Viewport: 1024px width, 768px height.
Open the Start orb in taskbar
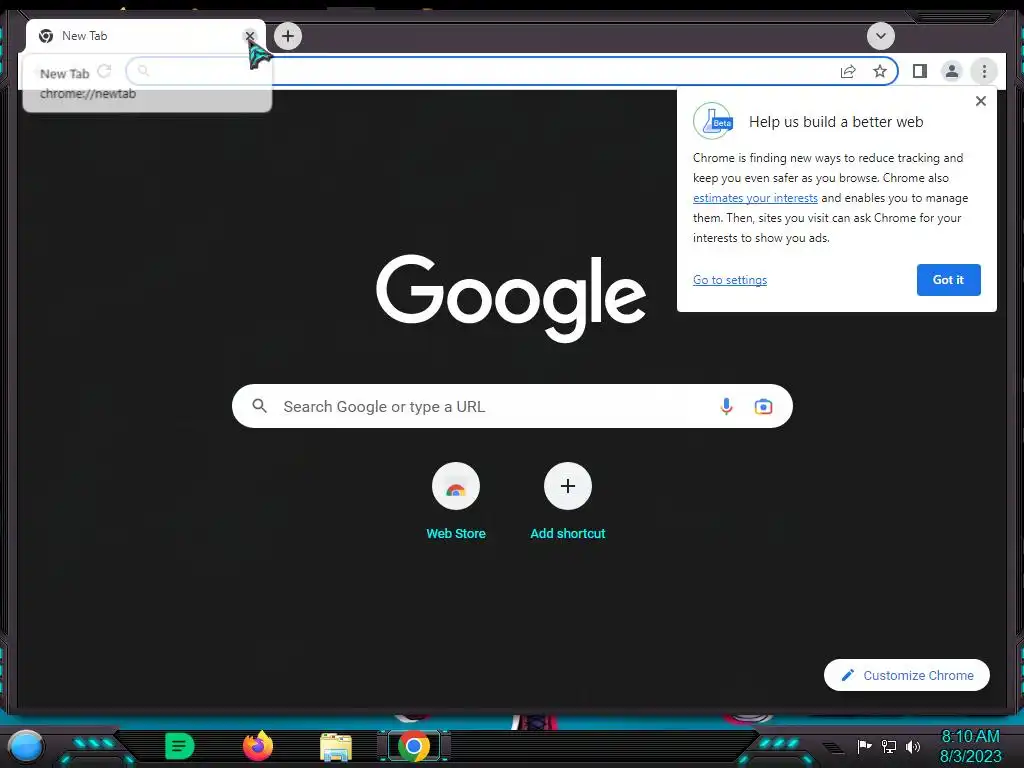point(26,746)
